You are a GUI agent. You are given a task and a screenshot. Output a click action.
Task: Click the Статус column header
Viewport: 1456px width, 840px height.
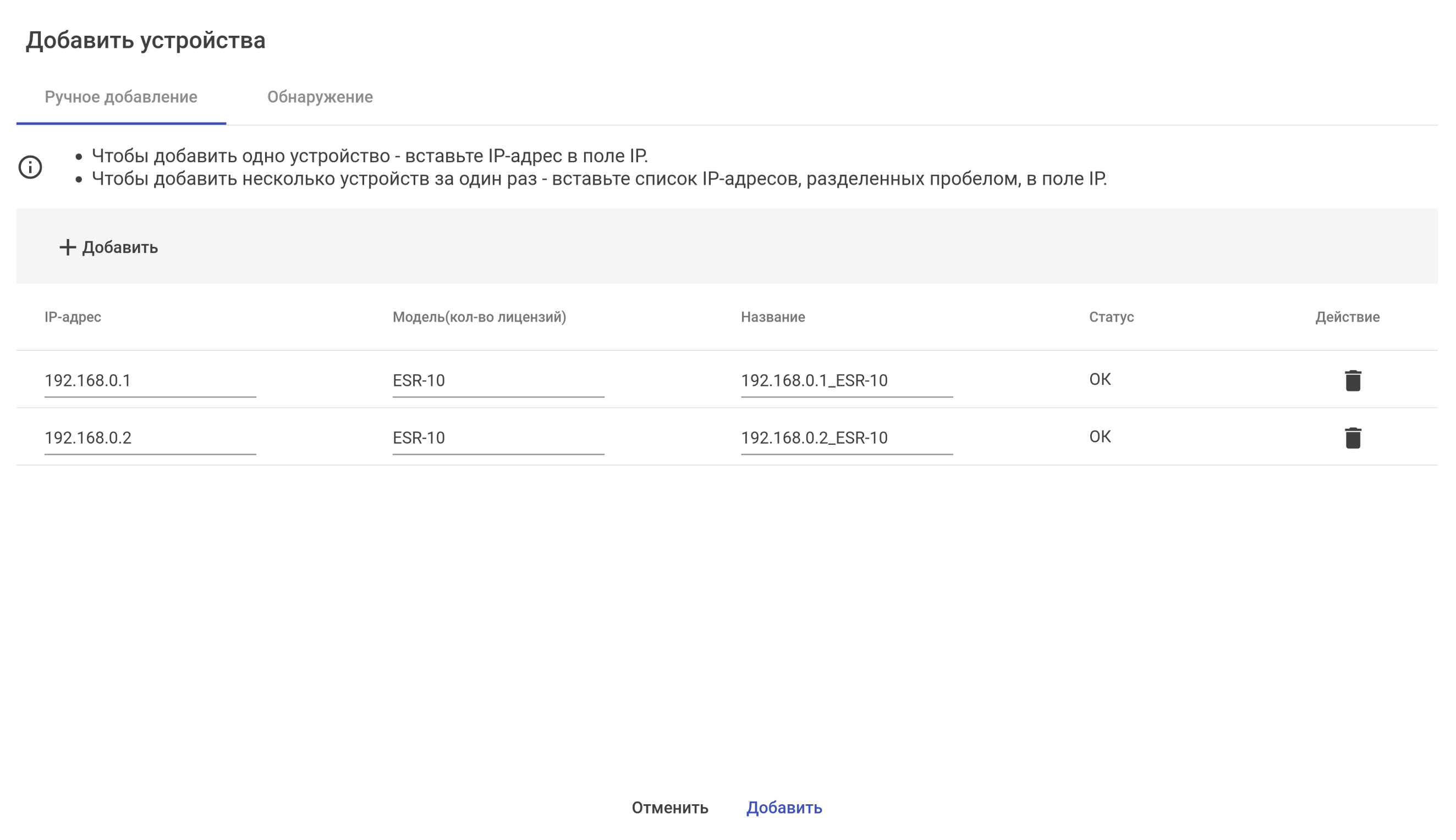point(1111,317)
